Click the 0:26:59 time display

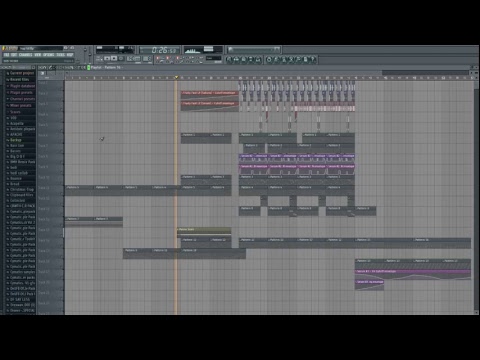[160, 50]
